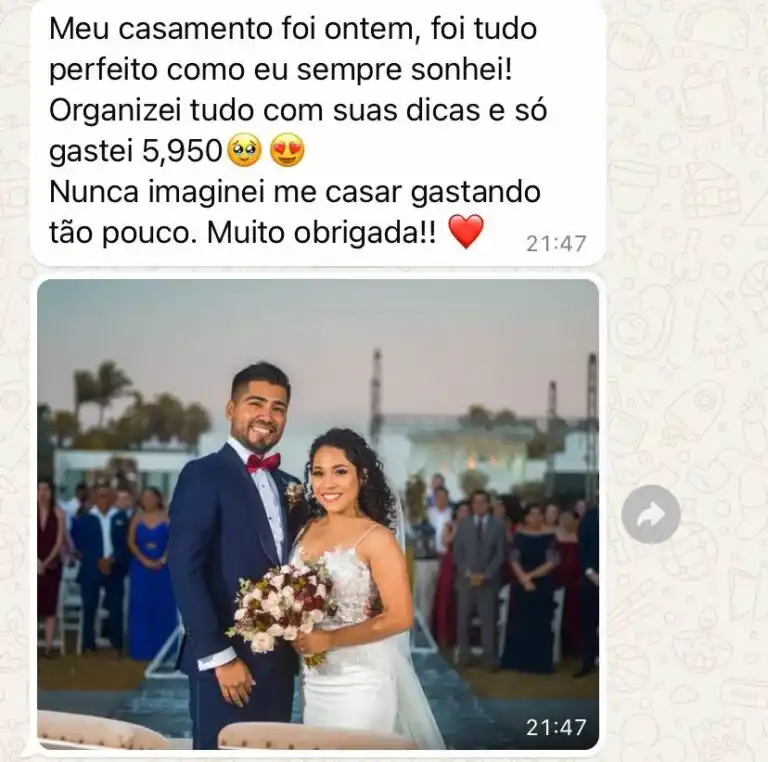Open the wedding photo attachment
The image size is (768, 762).
coord(318,514)
